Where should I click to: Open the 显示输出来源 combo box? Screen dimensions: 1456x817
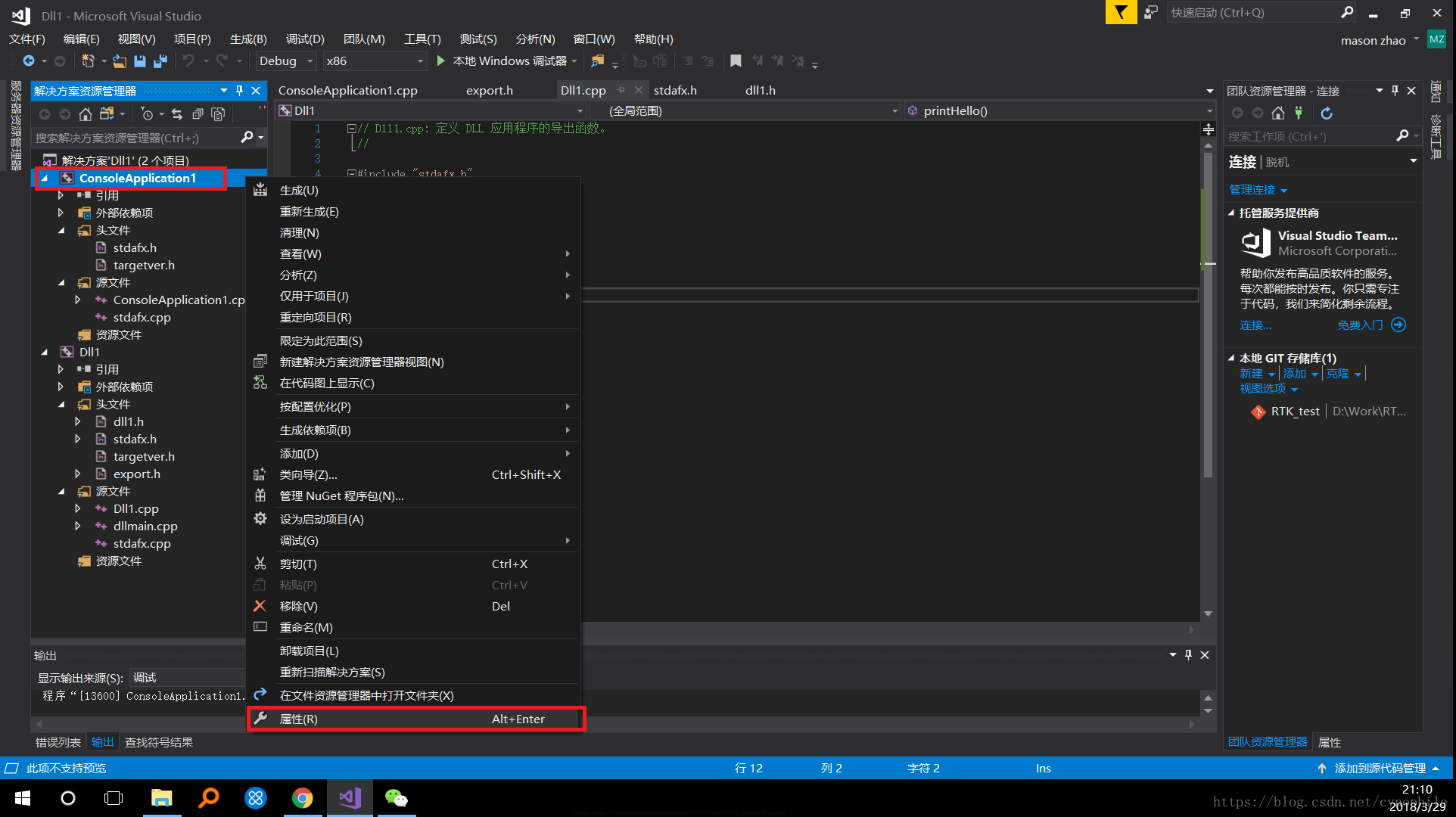188,678
